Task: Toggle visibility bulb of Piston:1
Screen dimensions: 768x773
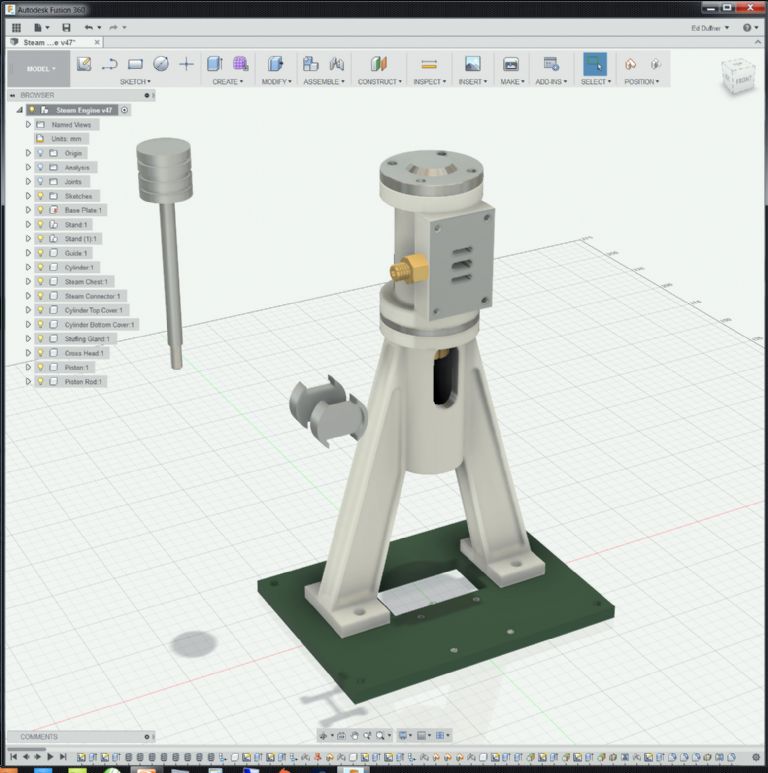Action: pyautogui.click(x=41, y=368)
